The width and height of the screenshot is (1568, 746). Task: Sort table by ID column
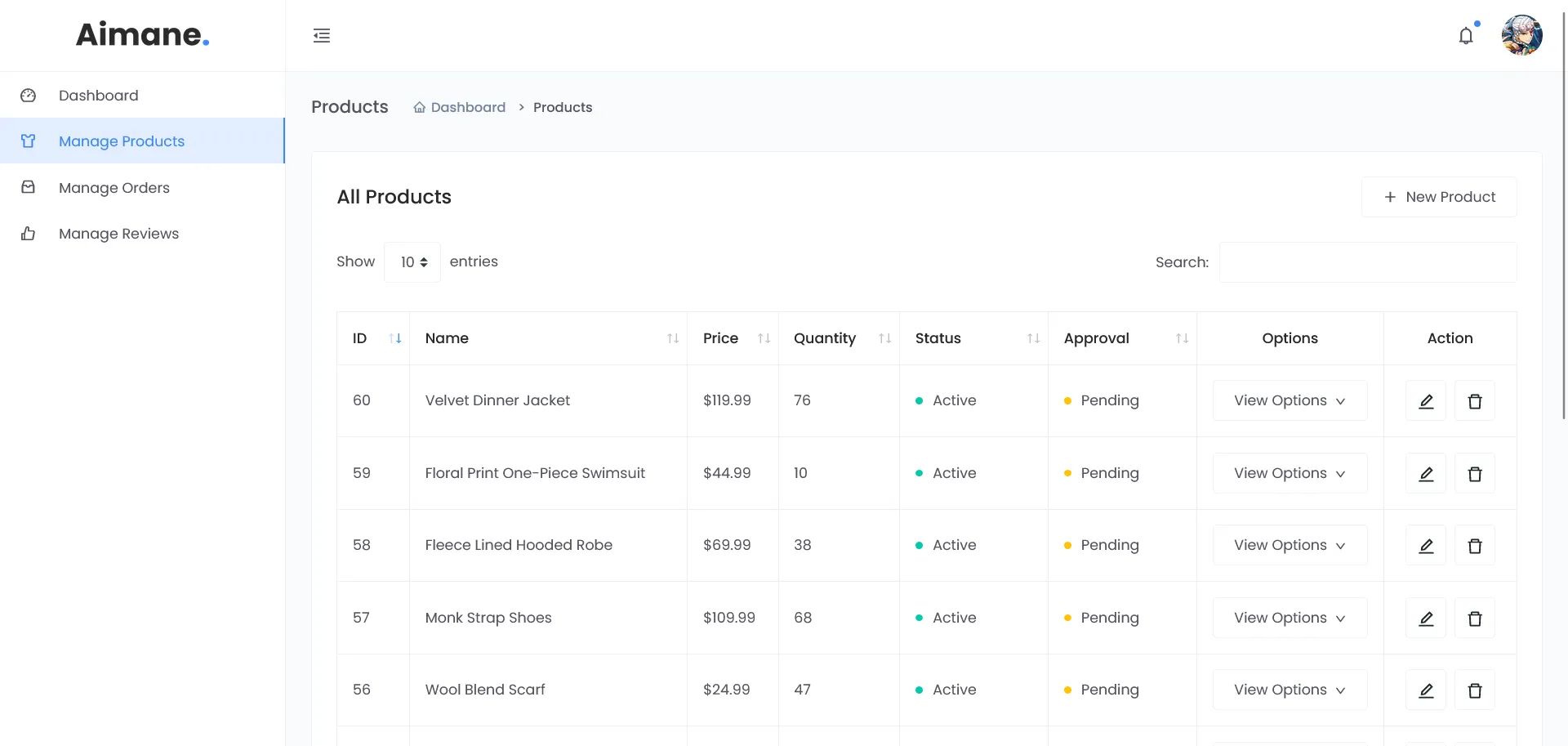point(373,338)
